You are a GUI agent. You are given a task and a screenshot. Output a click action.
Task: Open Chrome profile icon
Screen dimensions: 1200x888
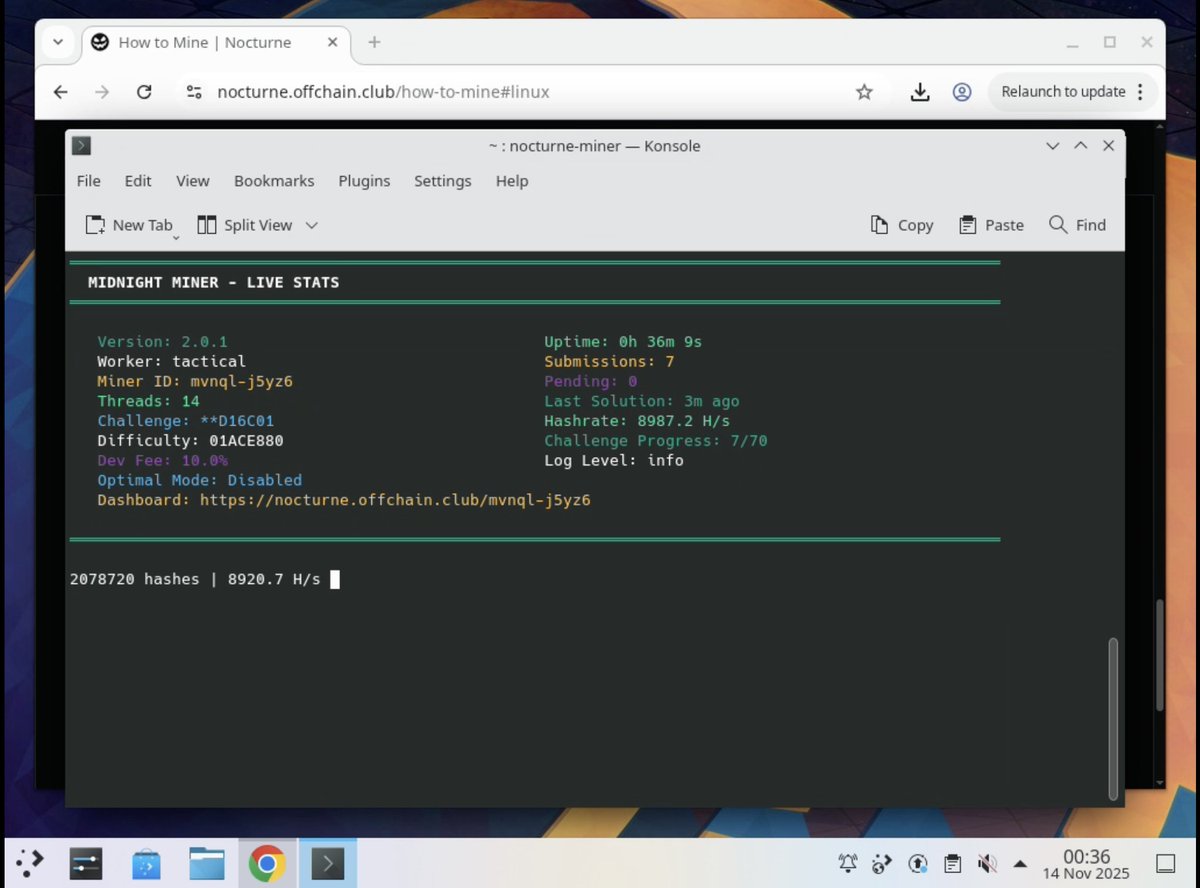pos(962,92)
